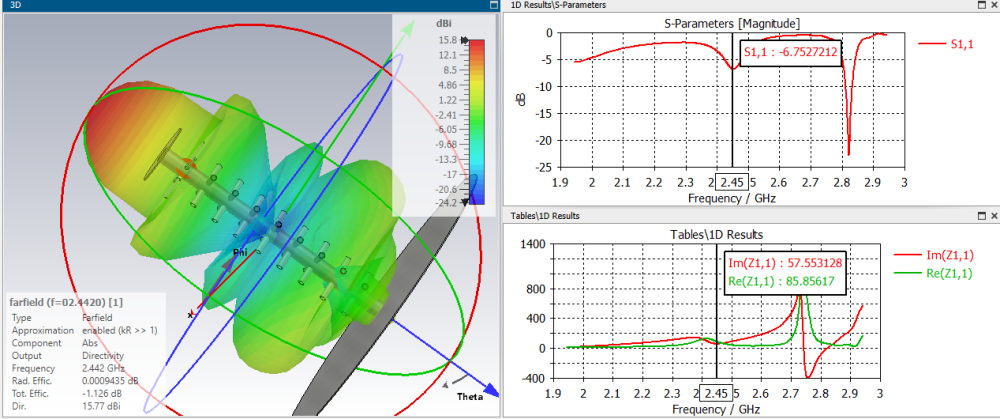Select the upper limit marker of the dBi color scale
This screenshot has height=419, width=1000.
(x=464, y=40)
